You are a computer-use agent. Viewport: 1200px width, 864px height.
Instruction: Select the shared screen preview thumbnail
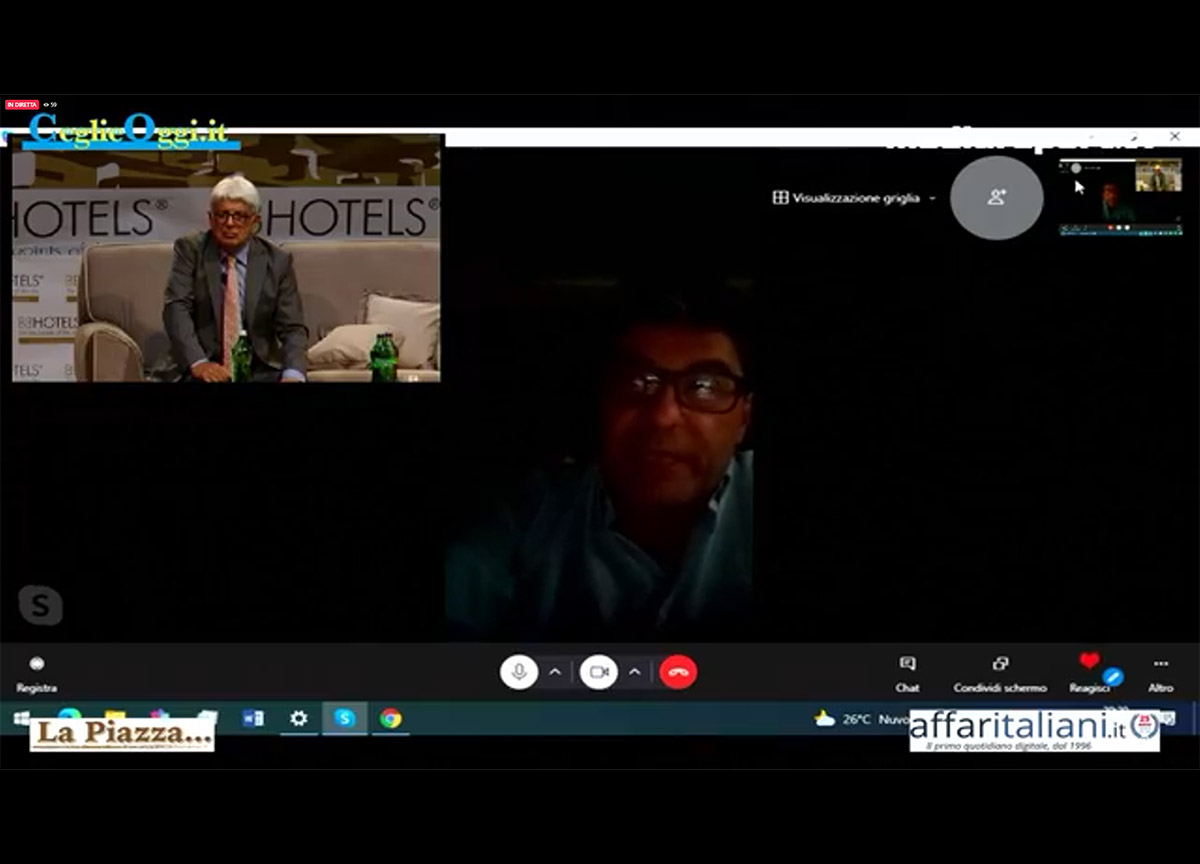[x=1120, y=197]
